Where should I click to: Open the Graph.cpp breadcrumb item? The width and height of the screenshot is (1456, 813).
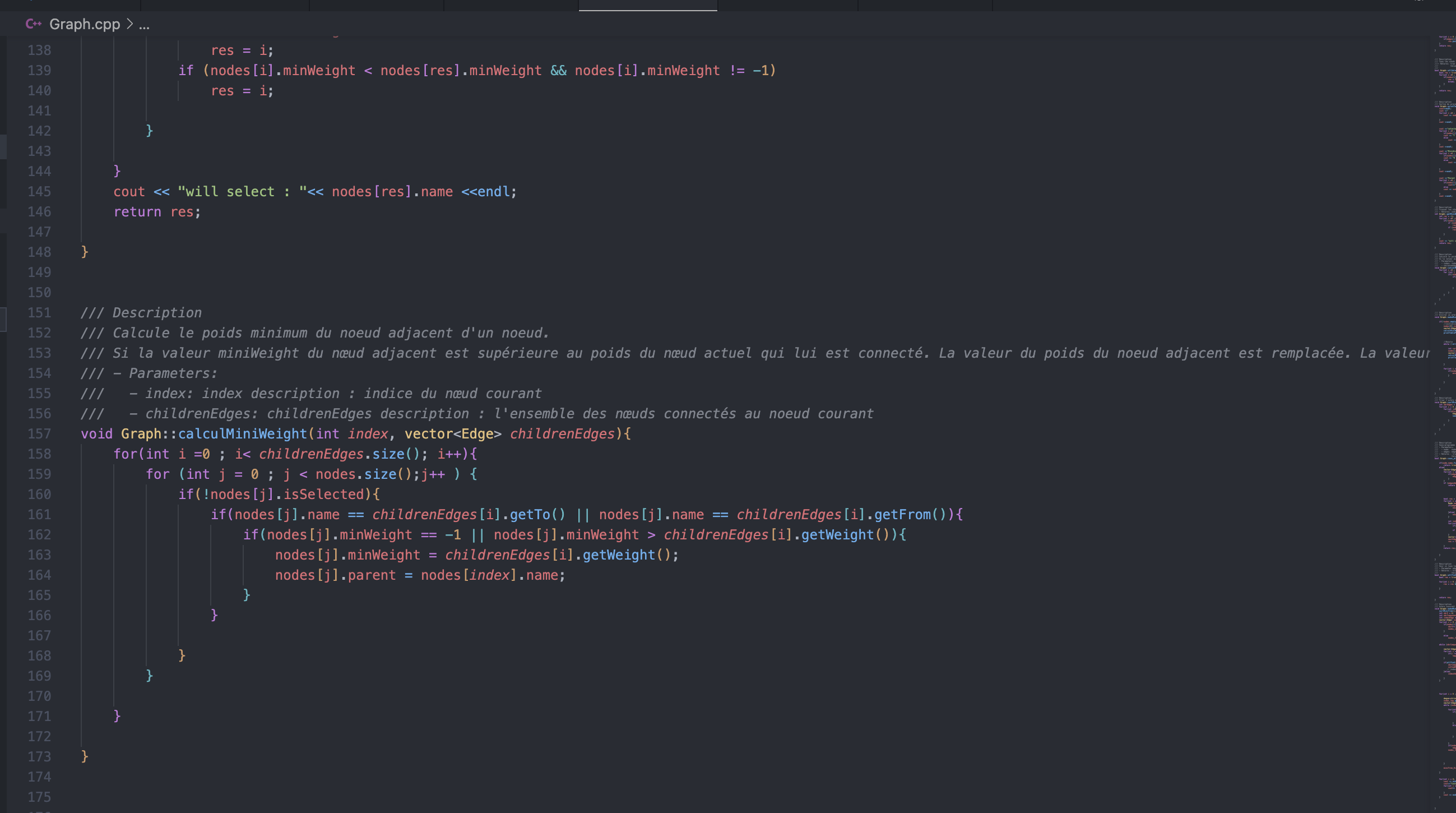[85, 24]
